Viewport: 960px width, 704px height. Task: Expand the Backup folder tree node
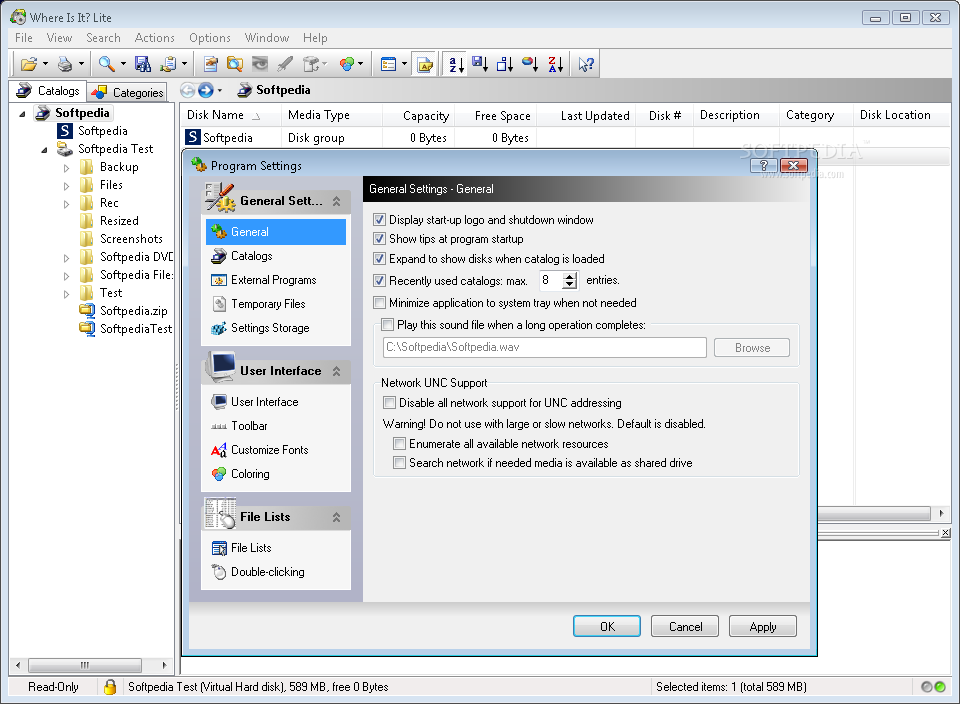(x=66, y=168)
